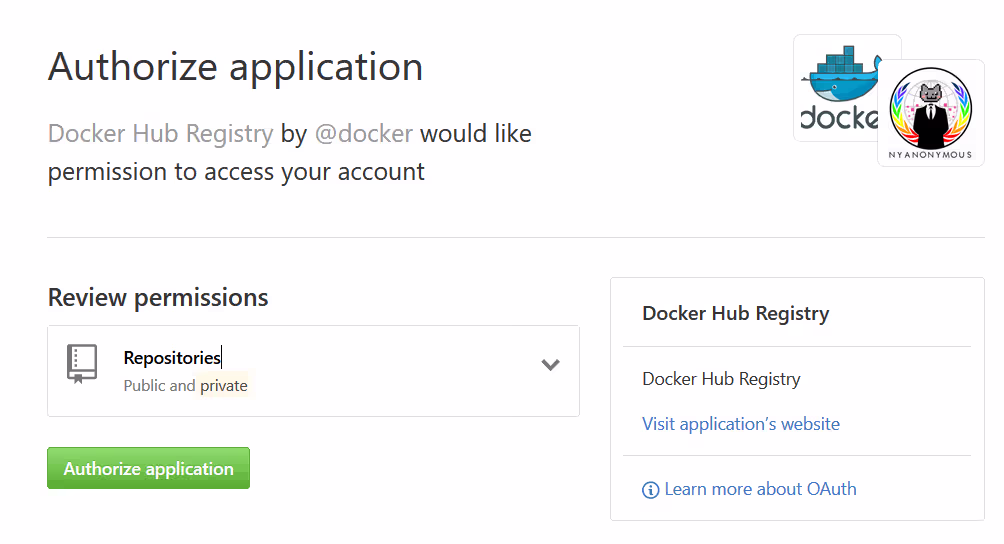Click the Review permissions heading

coord(158,297)
